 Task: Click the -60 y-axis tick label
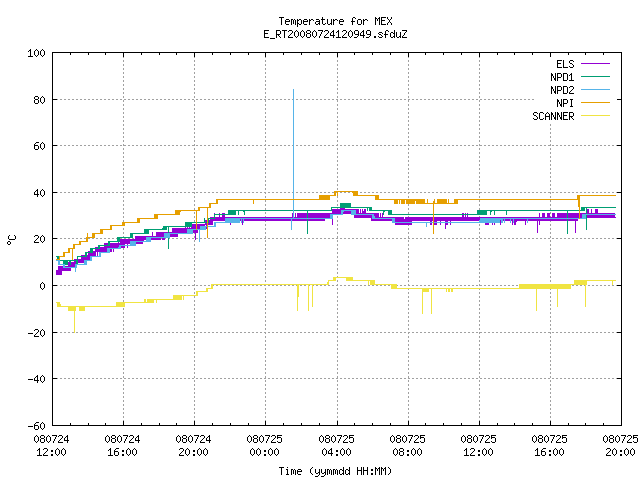pyautogui.click(x=36, y=426)
